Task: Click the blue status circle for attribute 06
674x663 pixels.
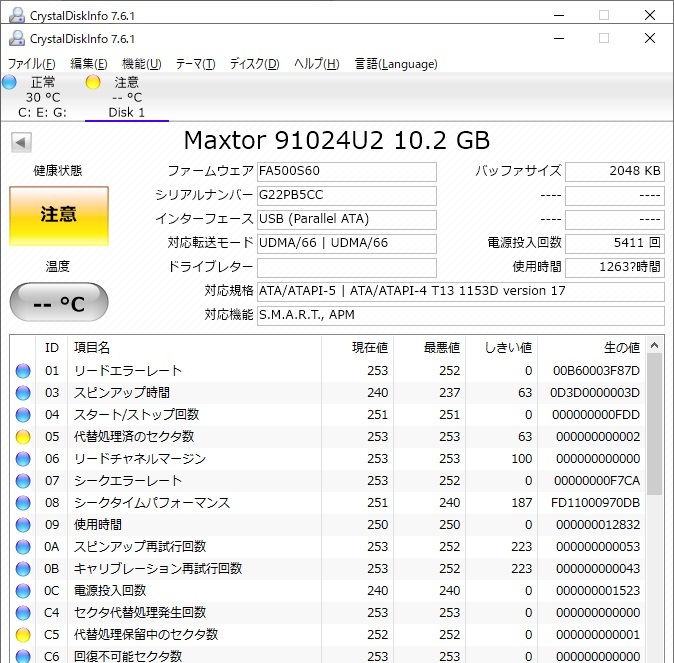Action: click(23, 459)
